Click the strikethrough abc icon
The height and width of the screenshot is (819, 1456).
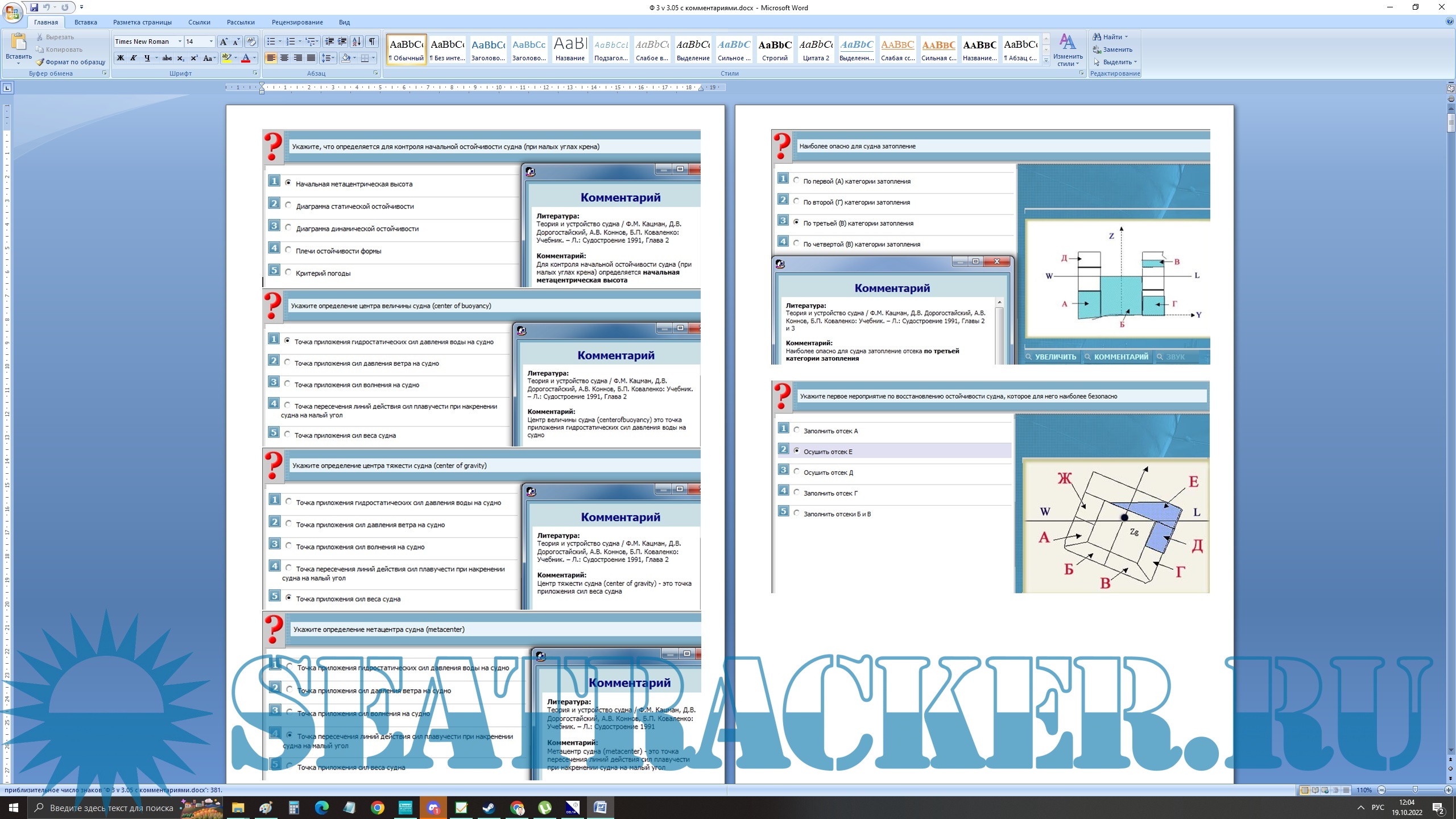(x=167, y=58)
